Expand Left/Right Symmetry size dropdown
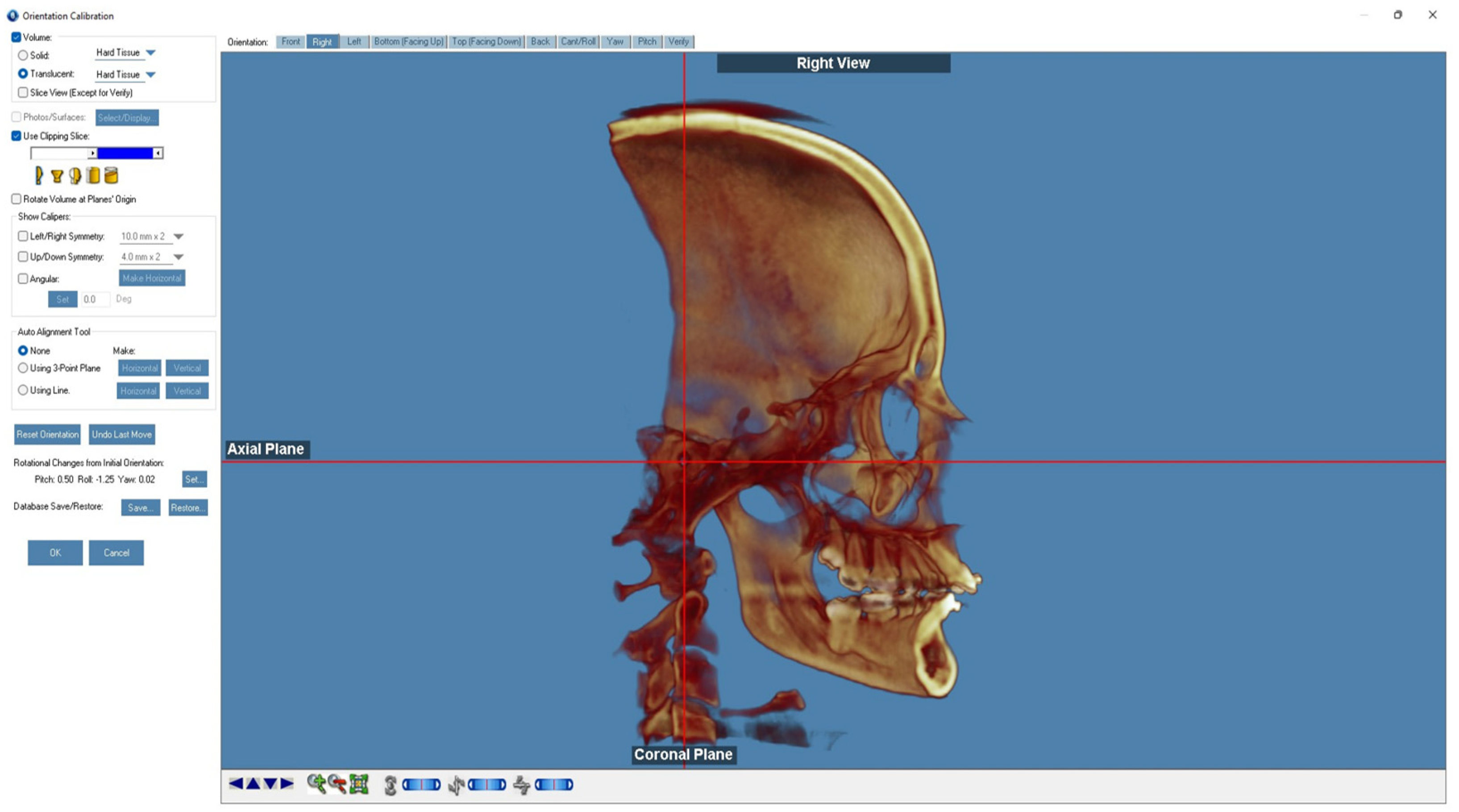The image size is (1459, 812). [179, 237]
